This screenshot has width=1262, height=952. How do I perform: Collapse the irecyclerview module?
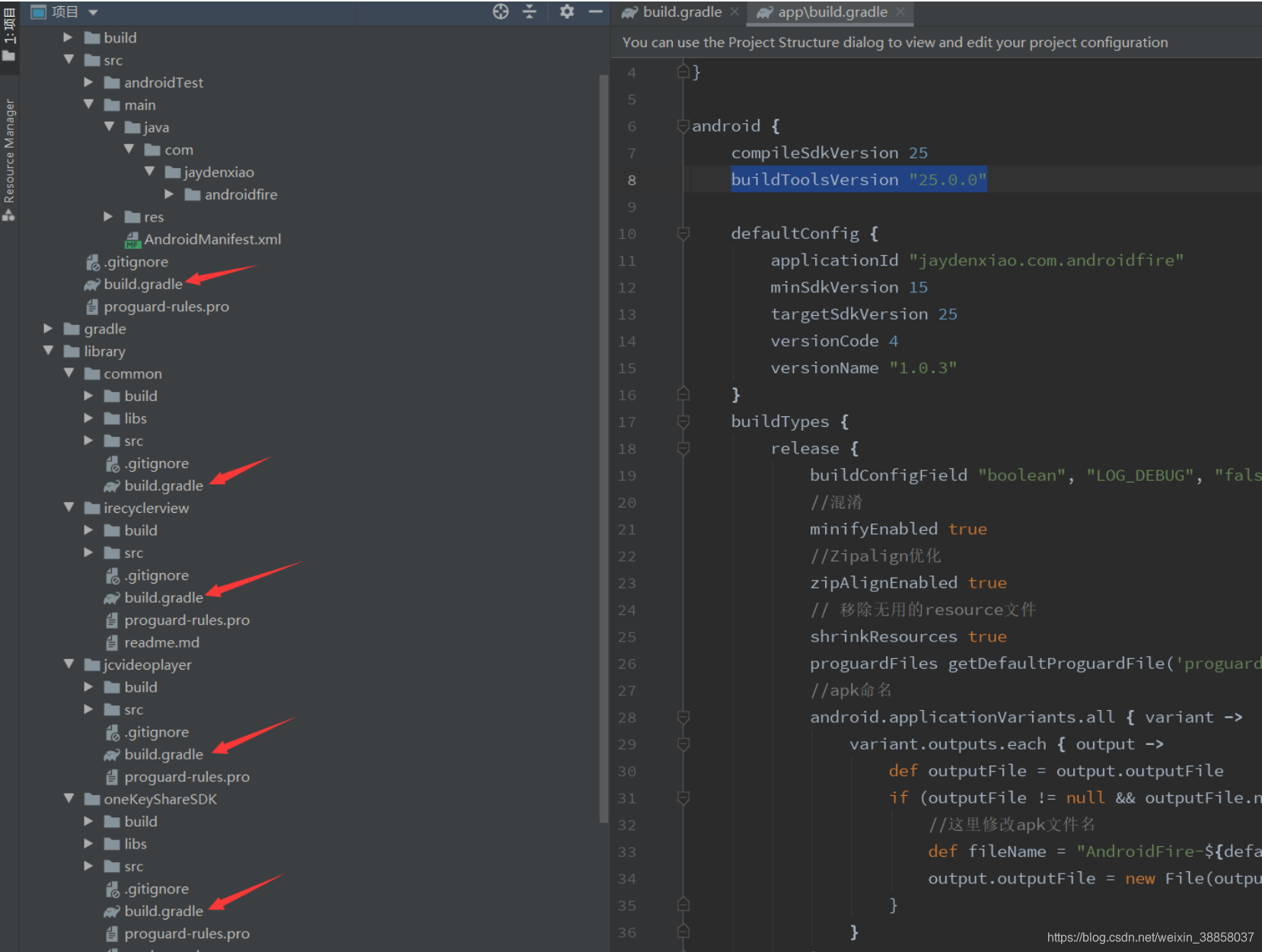[69, 508]
